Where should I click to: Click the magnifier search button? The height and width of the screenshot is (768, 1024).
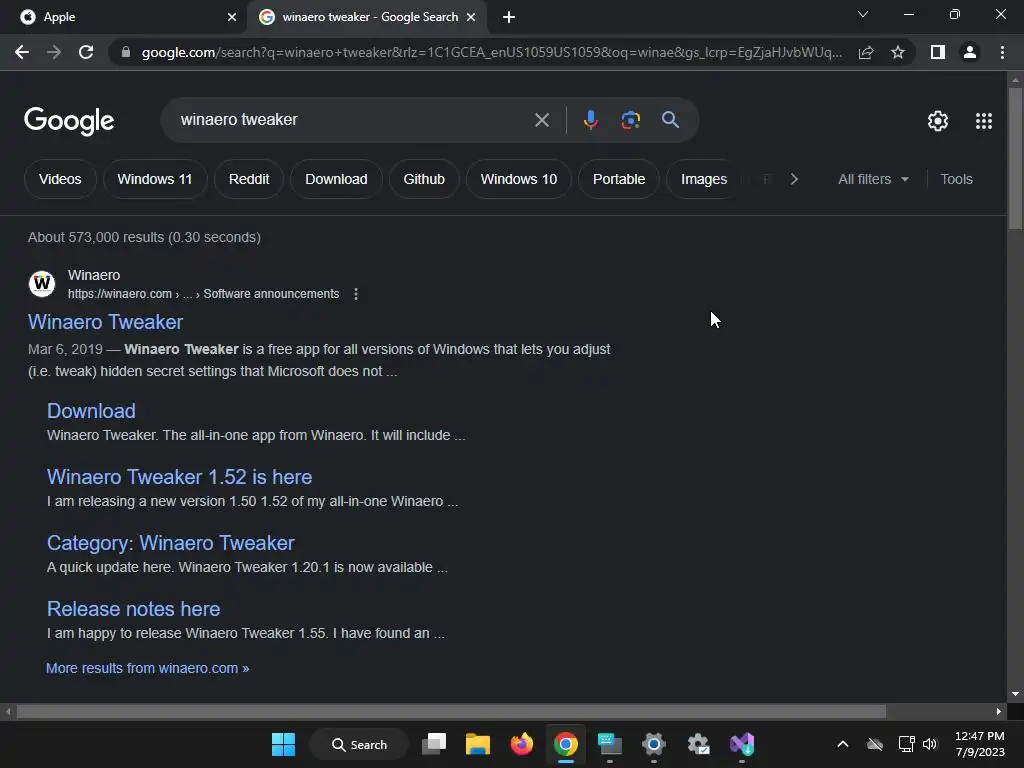[670, 120]
